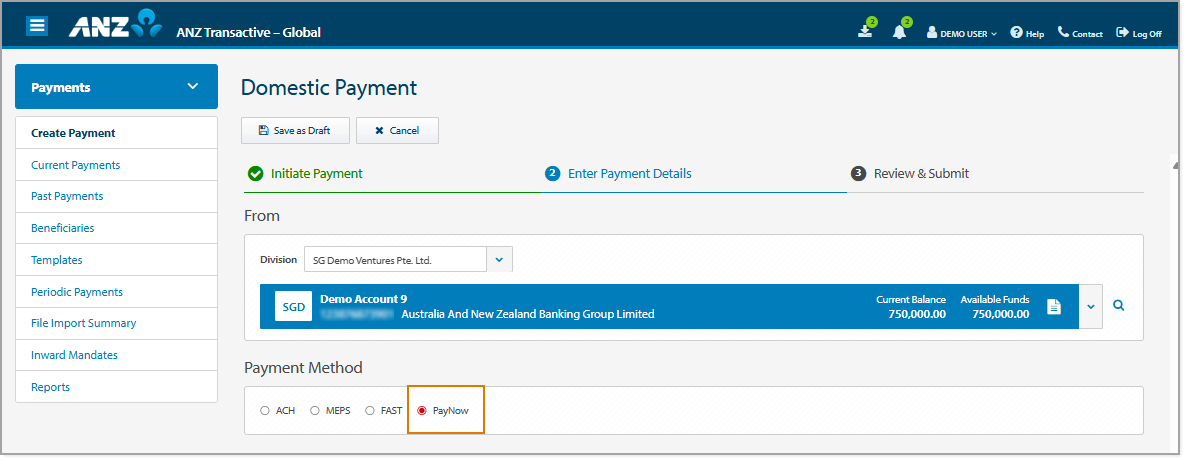Expand the Division dropdown arrow

pos(499,260)
